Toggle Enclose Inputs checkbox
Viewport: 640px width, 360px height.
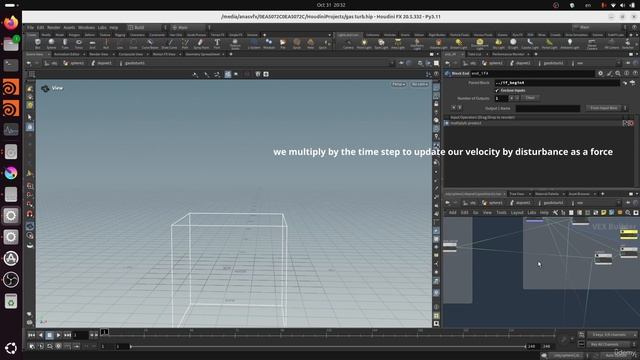[497, 90]
